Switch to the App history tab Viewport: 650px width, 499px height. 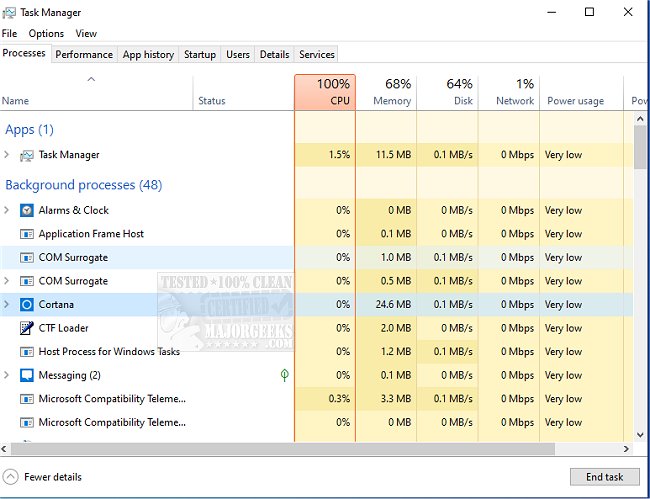(148, 54)
